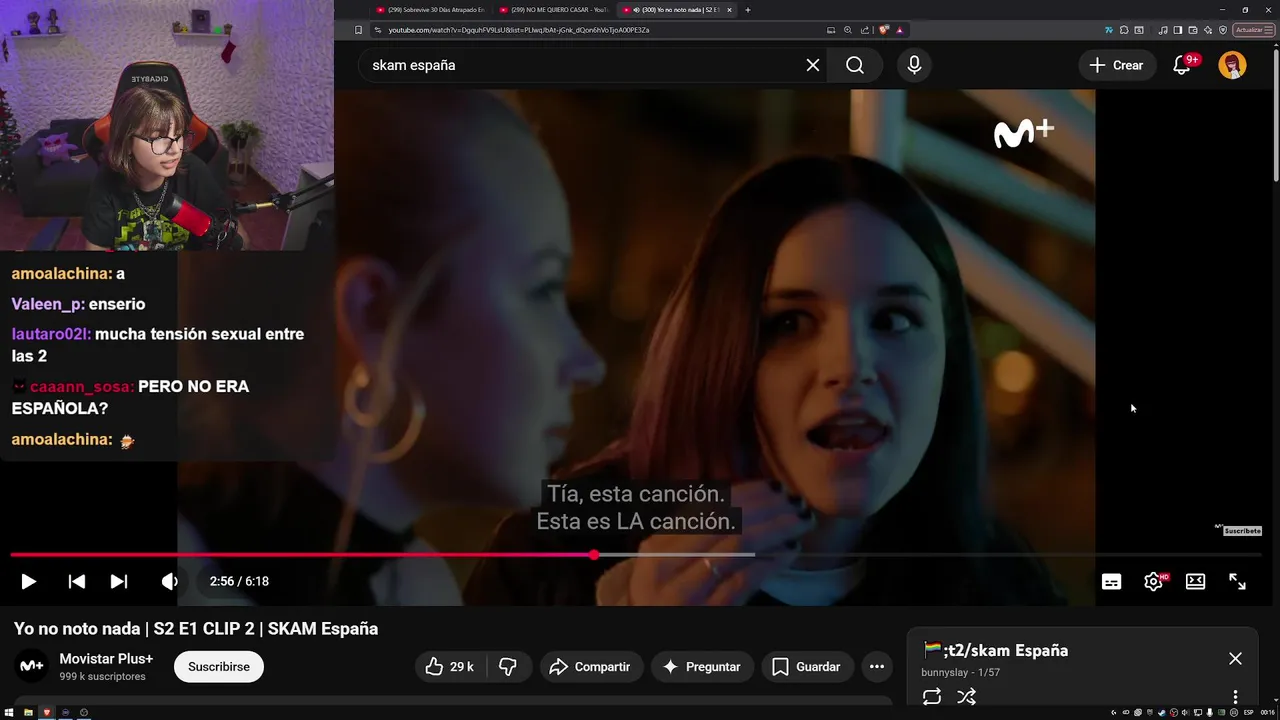This screenshot has width=1280, height=720.
Task: Clear the search text with the X
Action: pos(813,65)
